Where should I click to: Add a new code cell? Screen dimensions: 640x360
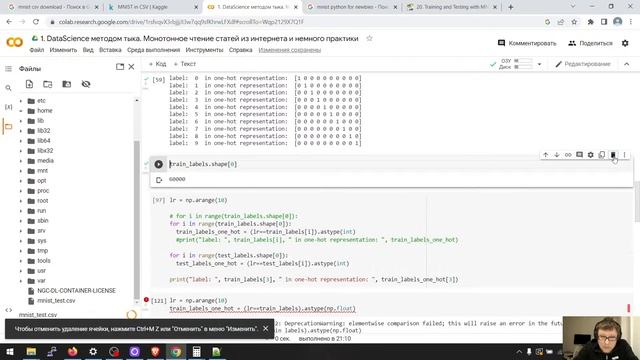(x=158, y=64)
